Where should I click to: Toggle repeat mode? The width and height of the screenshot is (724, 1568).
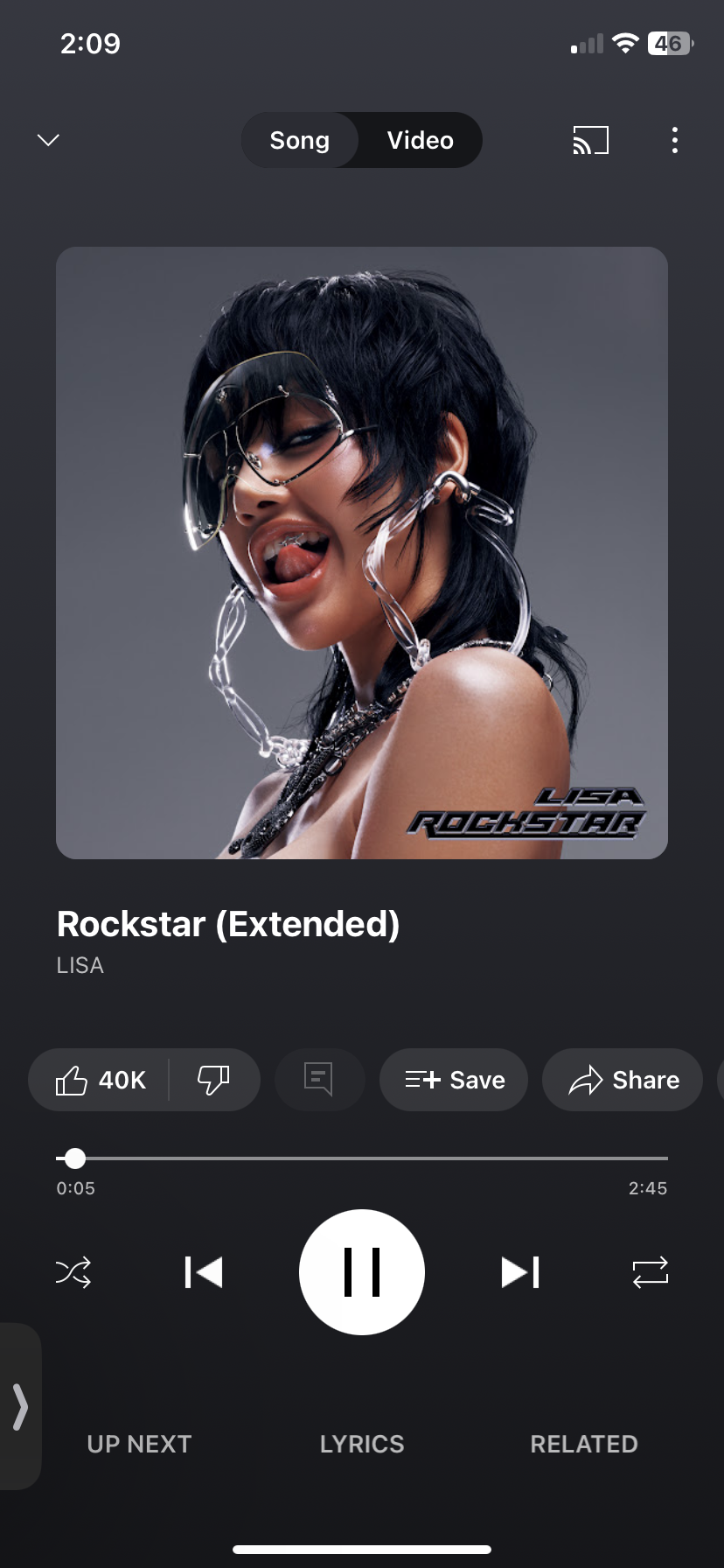click(x=651, y=1272)
